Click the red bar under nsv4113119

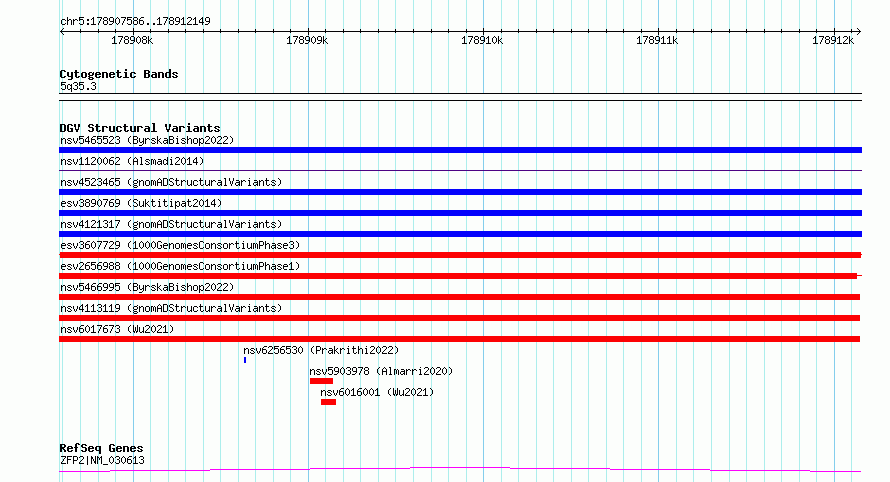[459, 318]
